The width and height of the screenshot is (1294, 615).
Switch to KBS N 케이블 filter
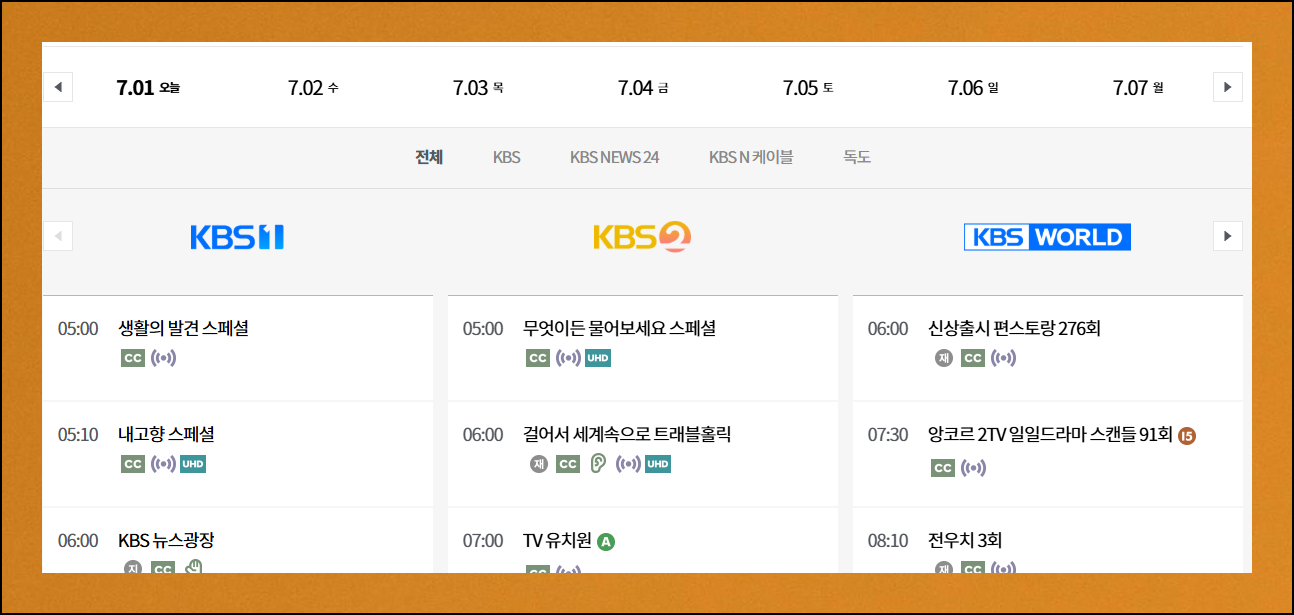751,157
